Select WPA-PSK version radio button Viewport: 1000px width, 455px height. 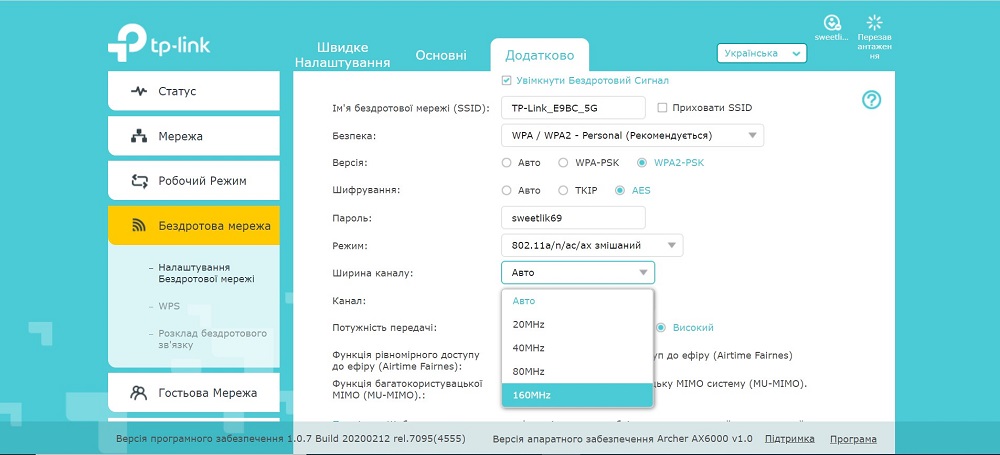(562, 163)
